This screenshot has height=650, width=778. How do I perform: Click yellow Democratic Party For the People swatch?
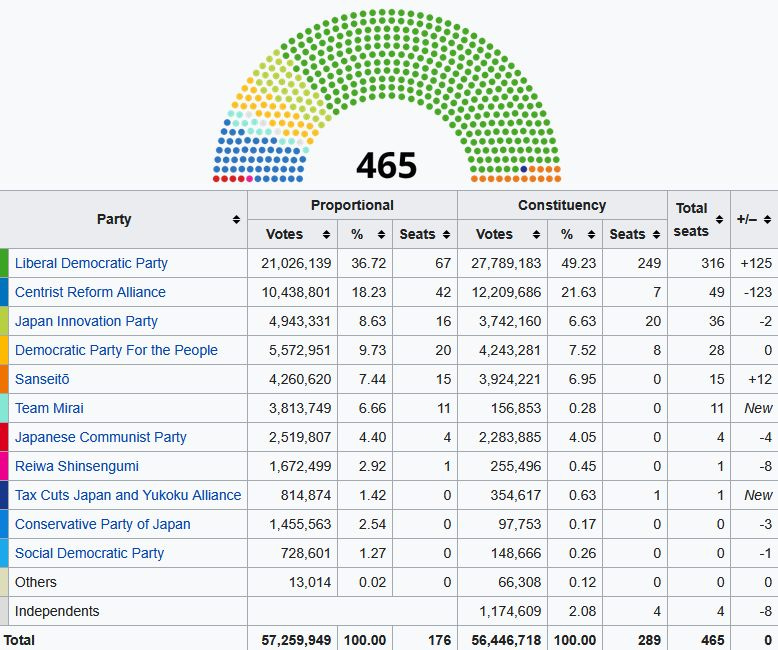click(4, 350)
